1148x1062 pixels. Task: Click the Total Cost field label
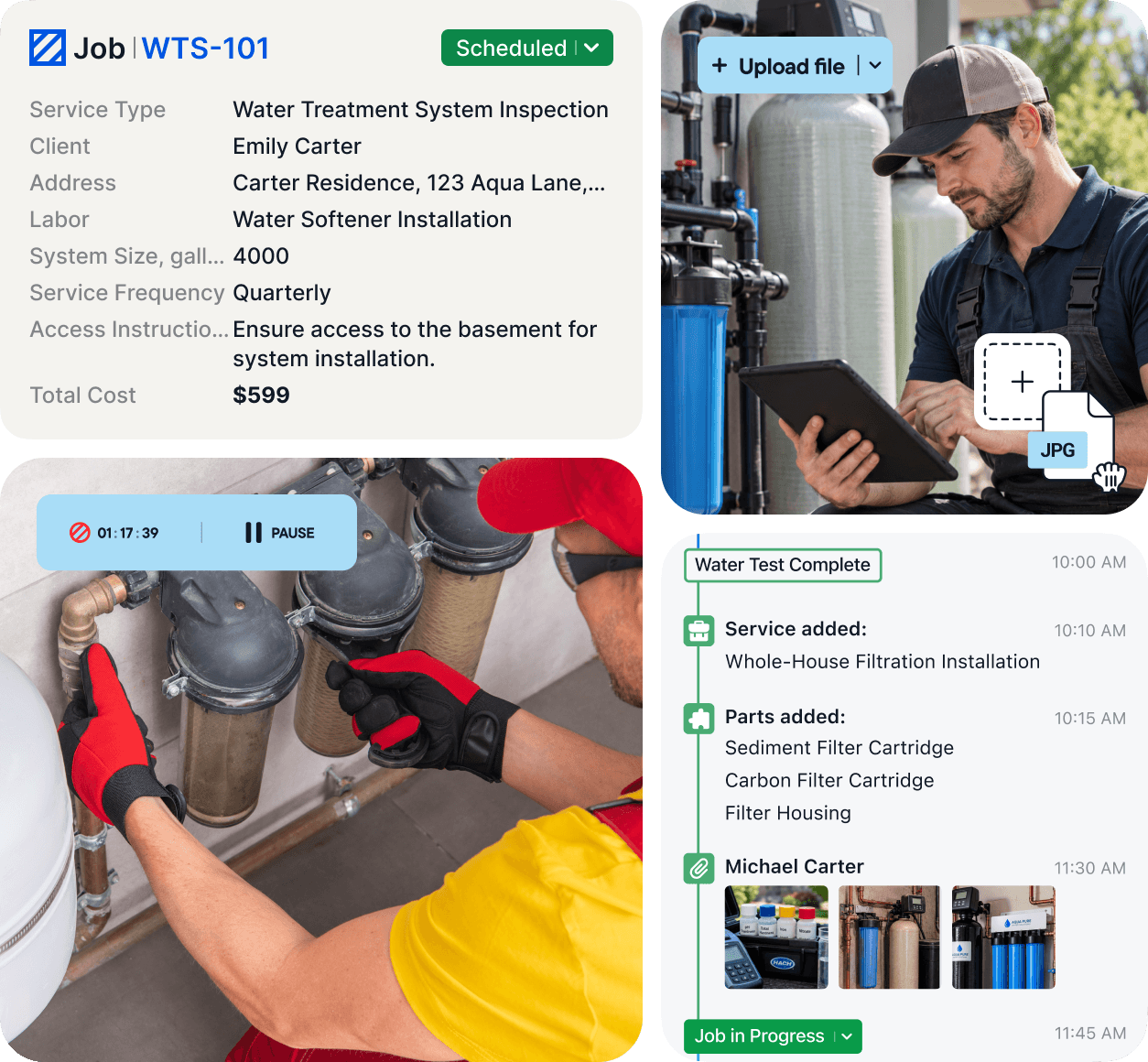point(82,396)
